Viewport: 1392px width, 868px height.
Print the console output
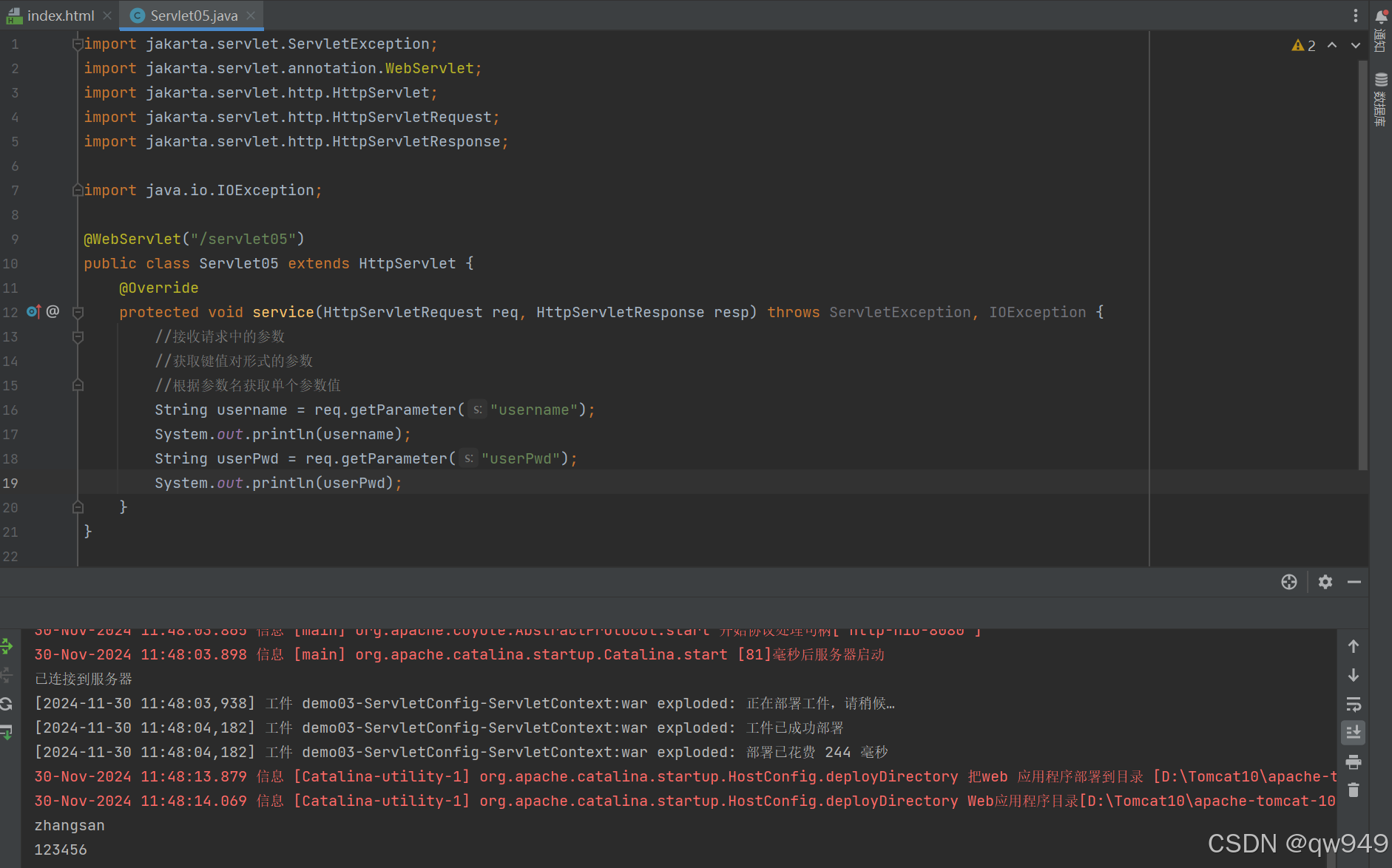(x=1354, y=762)
